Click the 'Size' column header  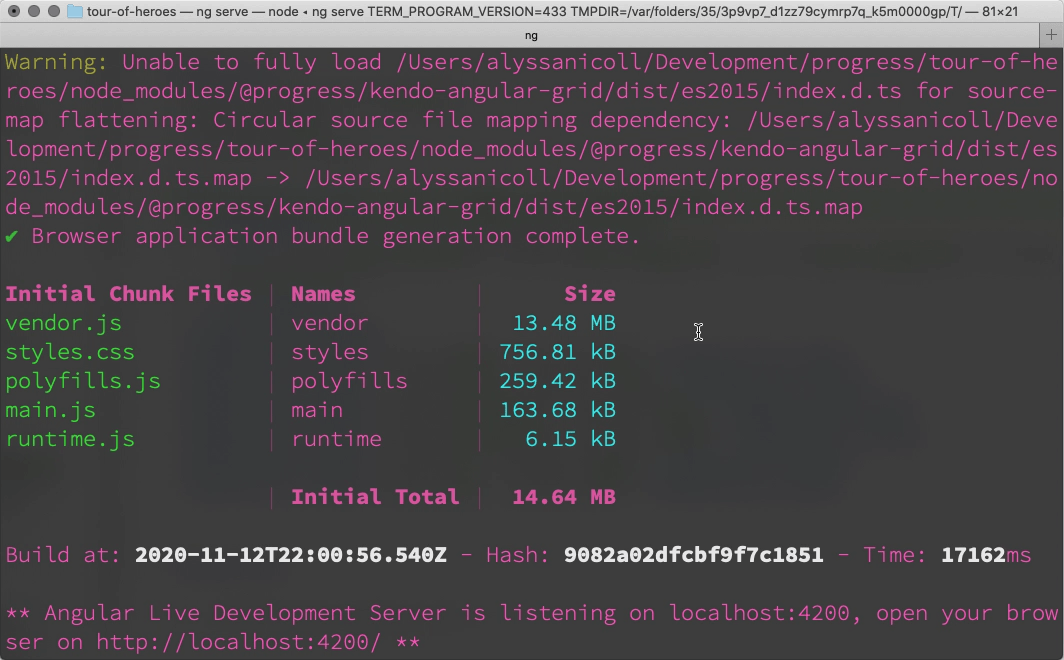click(590, 294)
